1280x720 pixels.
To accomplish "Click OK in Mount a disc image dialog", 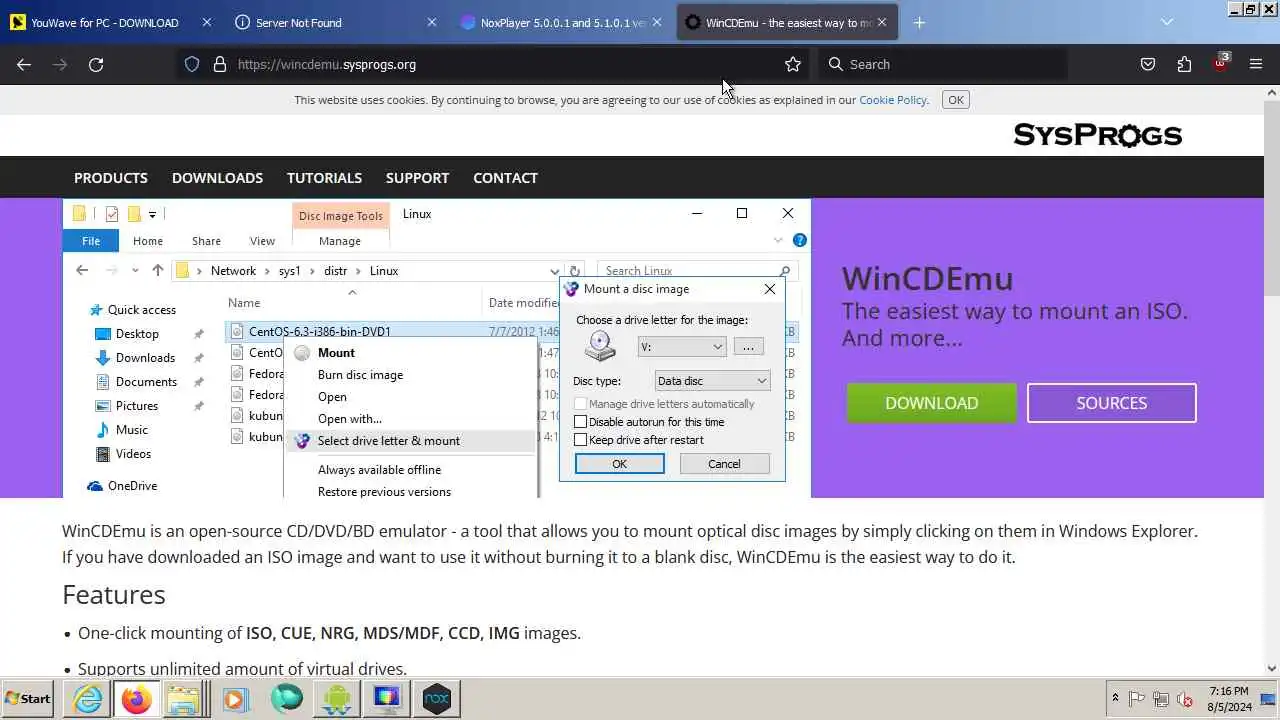I will [x=619, y=464].
